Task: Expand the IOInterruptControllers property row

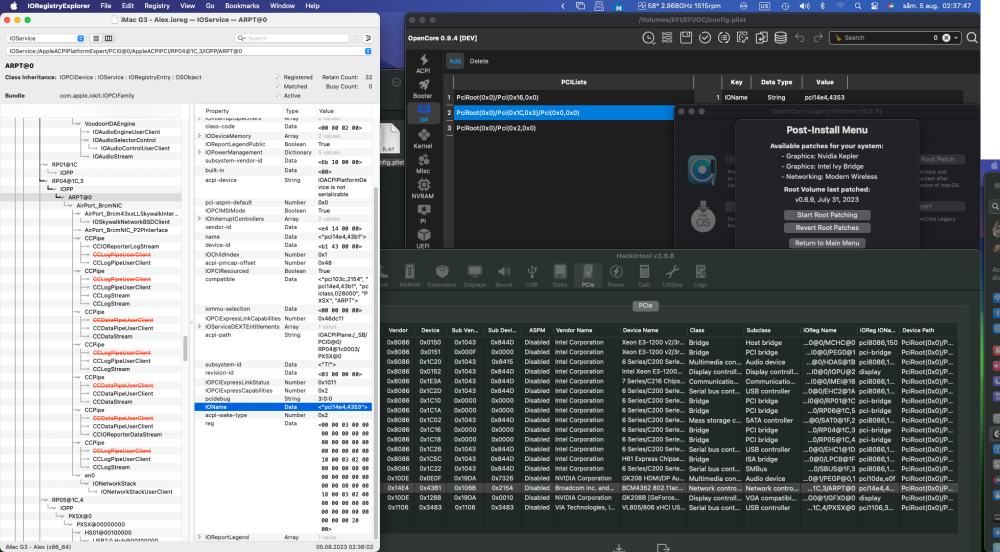Action: click(199, 219)
